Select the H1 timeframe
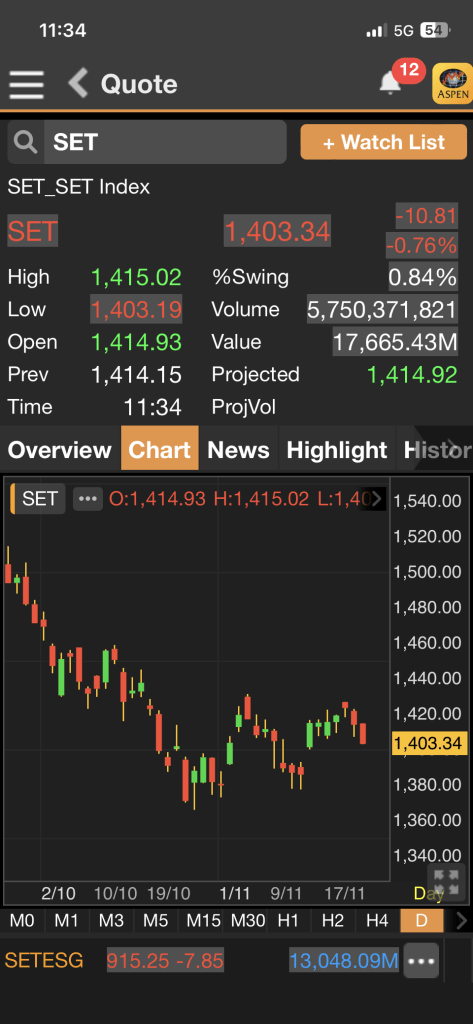The image size is (473, 1024). point(288,921)
